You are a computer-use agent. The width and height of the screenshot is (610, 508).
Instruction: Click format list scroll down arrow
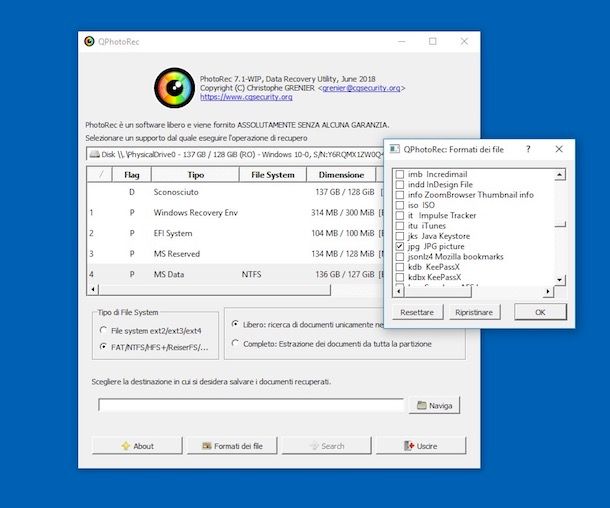pyautogui.click(x=559, y=280)
